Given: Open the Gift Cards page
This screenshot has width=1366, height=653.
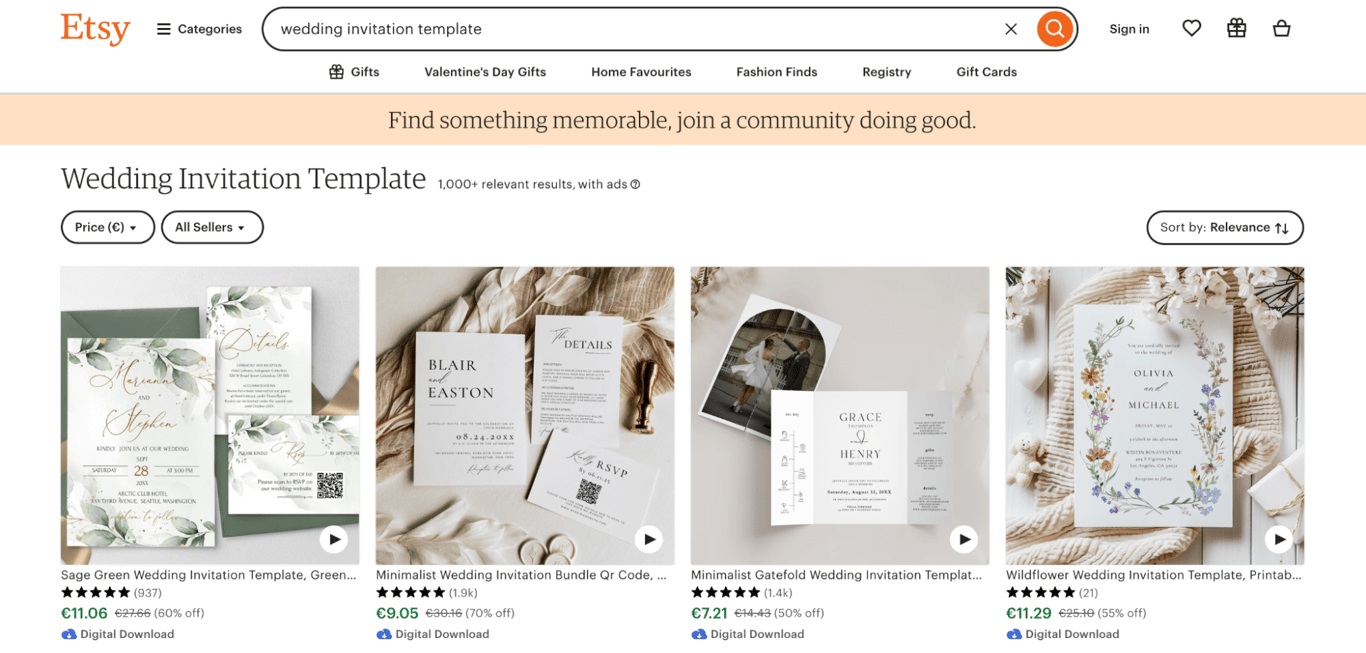Looking at the screenshot, I should pos(985,71).
